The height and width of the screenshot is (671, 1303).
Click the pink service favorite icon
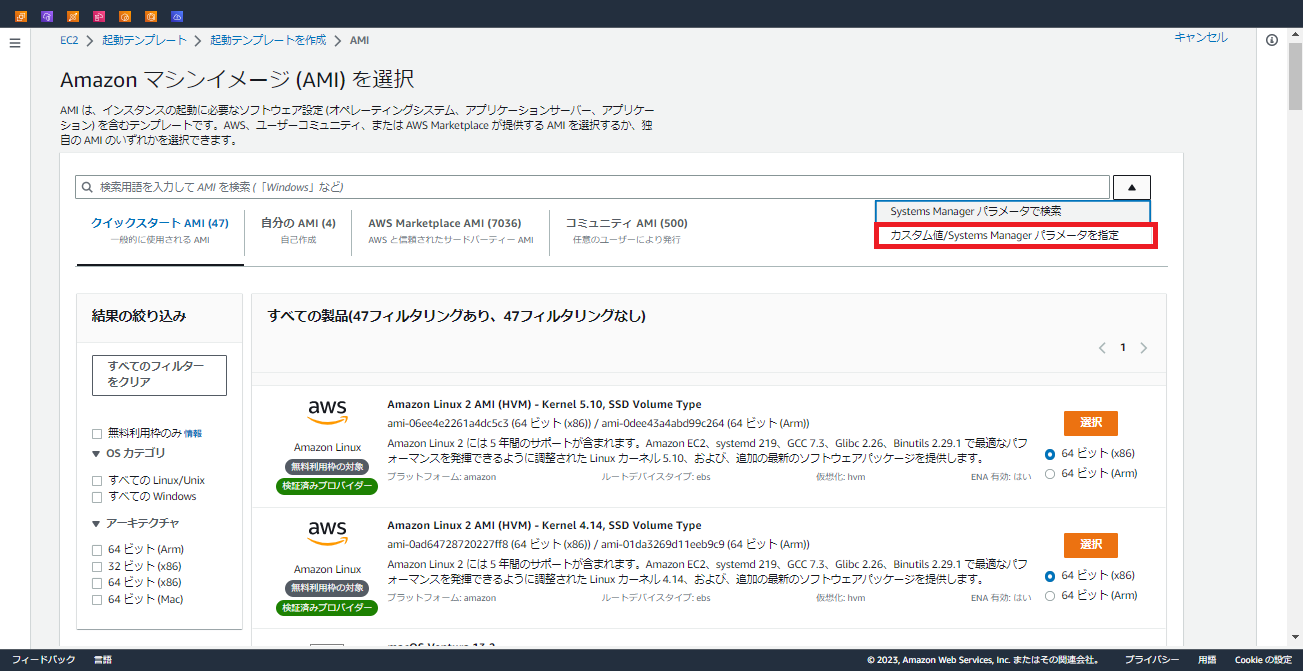(98, 15)
